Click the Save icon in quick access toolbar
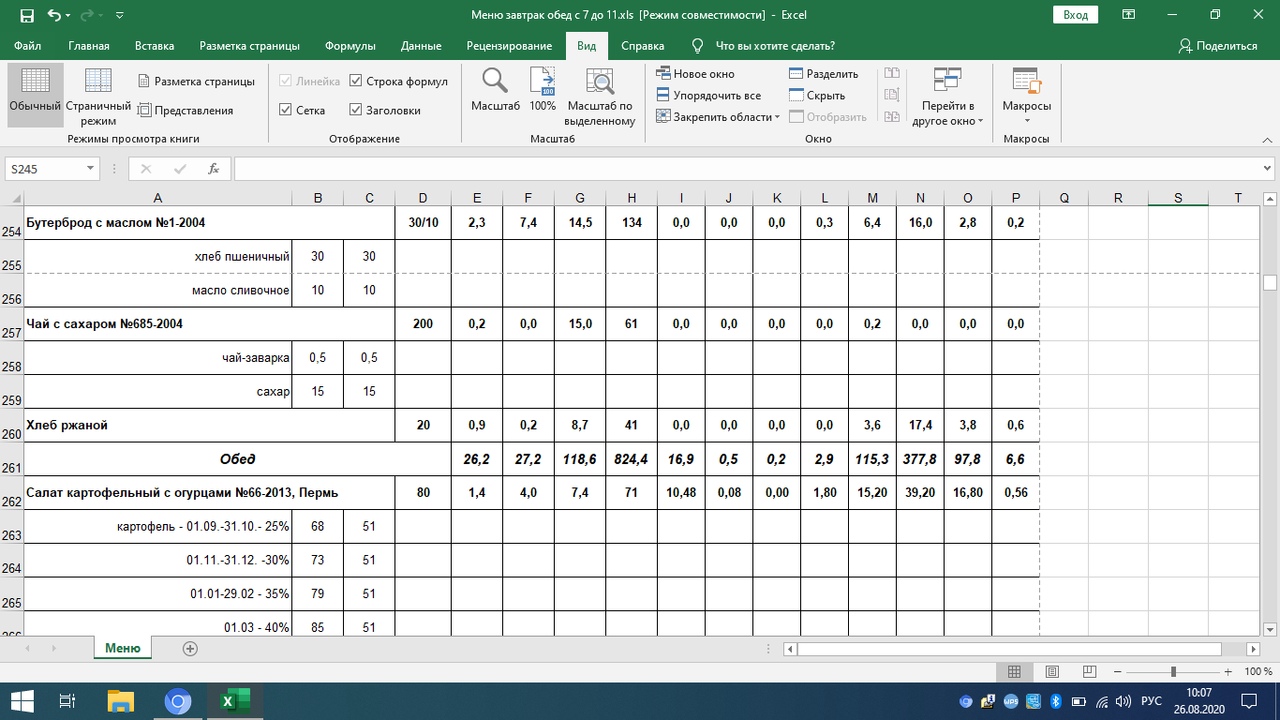The width and height of the screenshot is (1280, 720). click(x=27, y=15)
